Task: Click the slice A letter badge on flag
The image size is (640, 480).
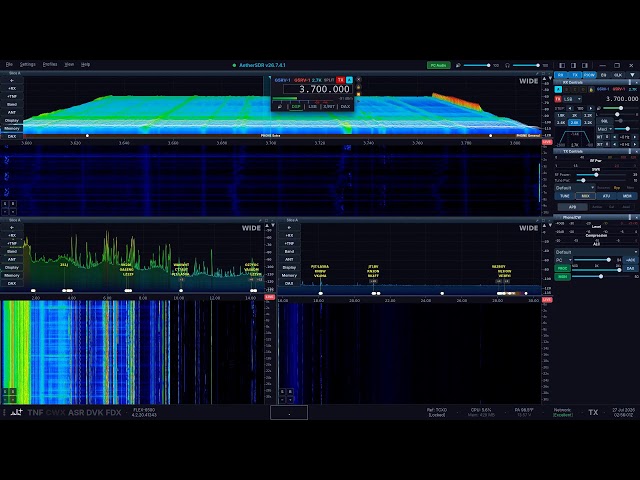Action: pos(349,80)
